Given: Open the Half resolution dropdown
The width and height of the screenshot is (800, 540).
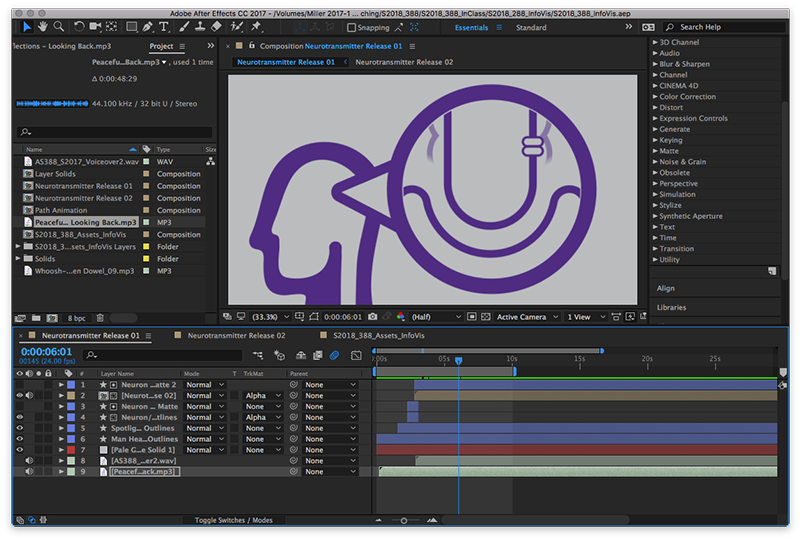Looking at the screenshot, I should click(436, 317).
